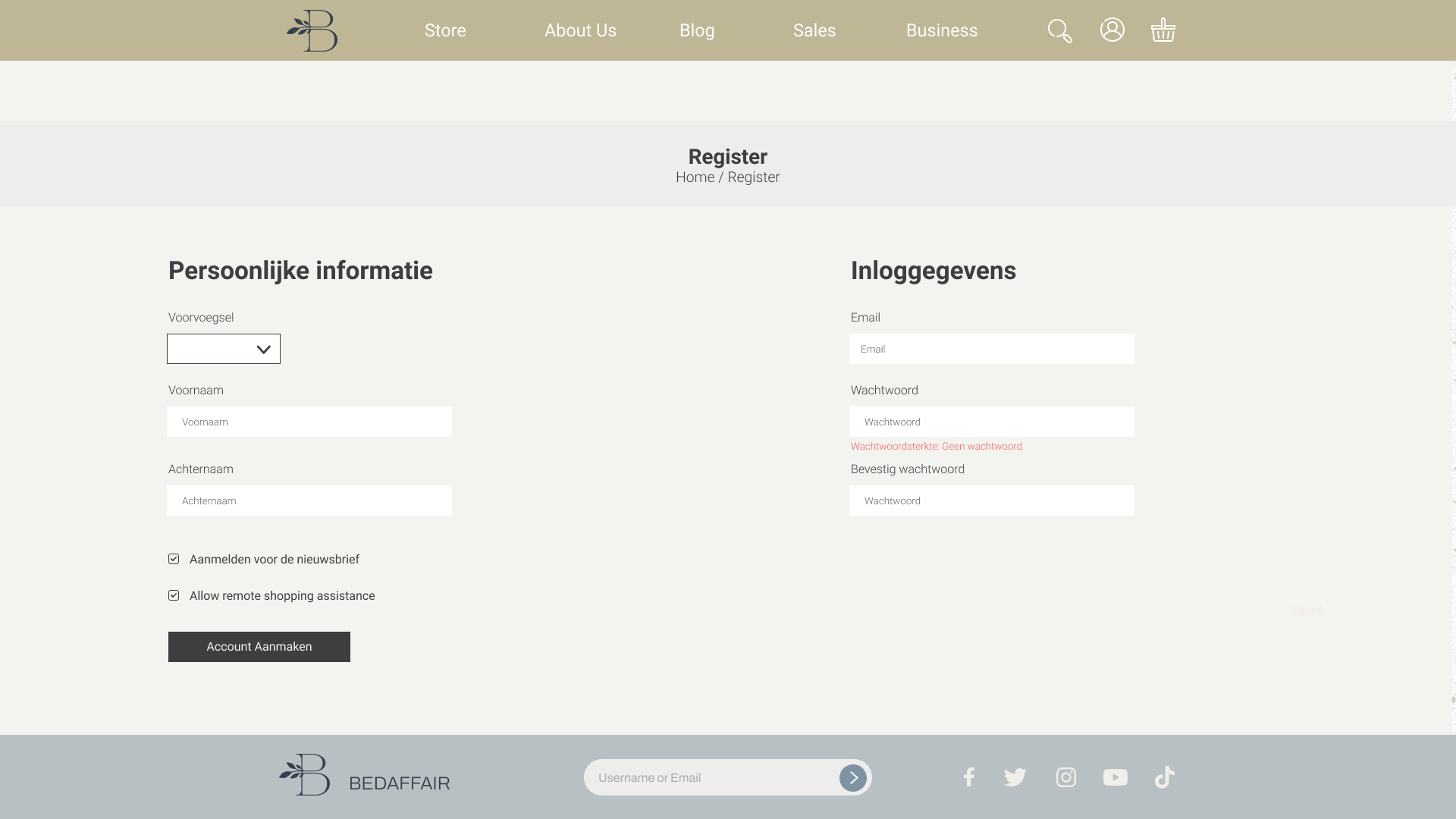Focus the Voornaam input field
This screenshot has width=1456, height=819.
[x=309, y=422]
